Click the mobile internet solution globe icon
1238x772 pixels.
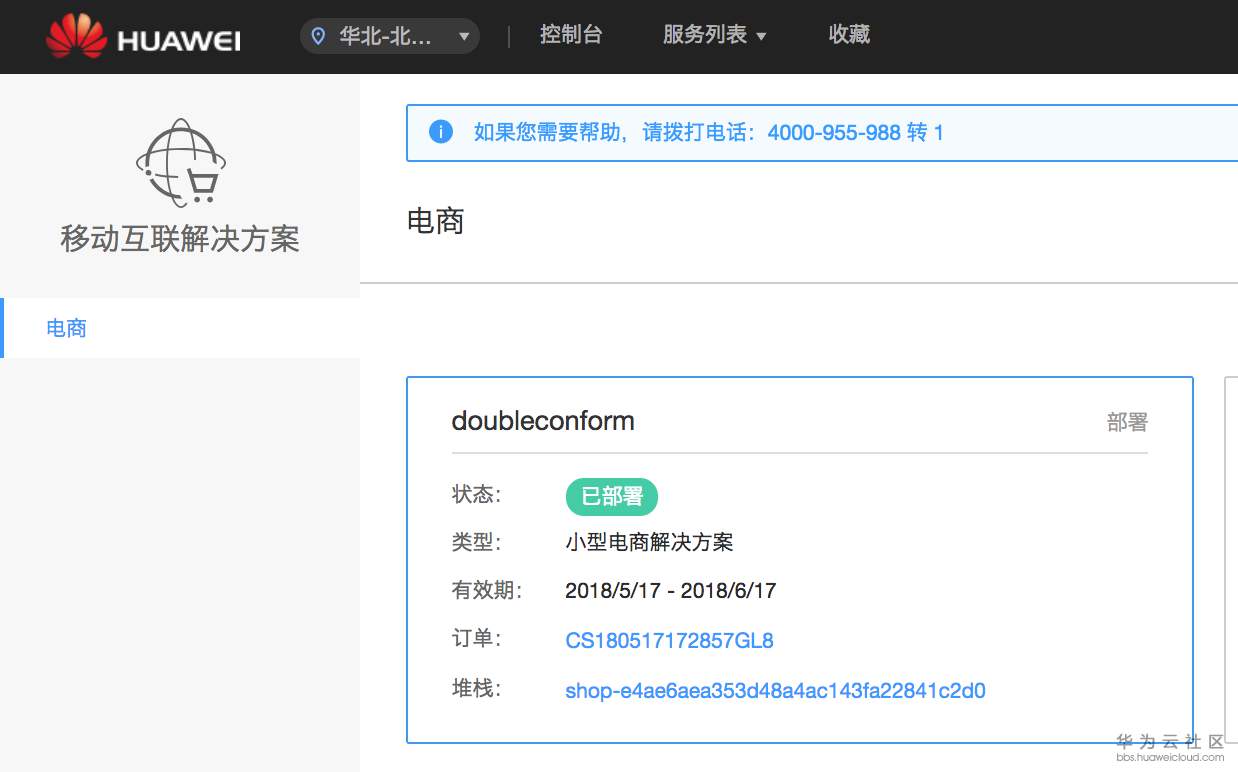pos(180,160)
